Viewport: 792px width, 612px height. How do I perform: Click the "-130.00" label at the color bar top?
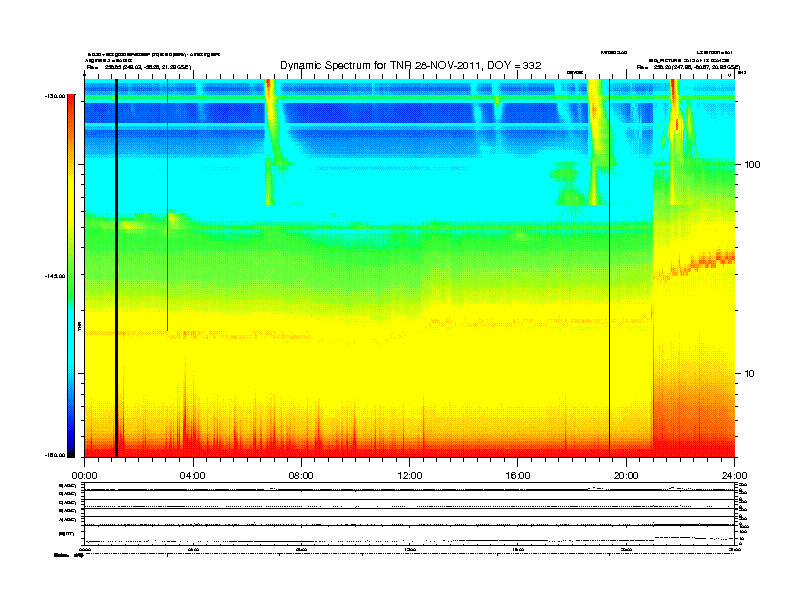[55, 95]
